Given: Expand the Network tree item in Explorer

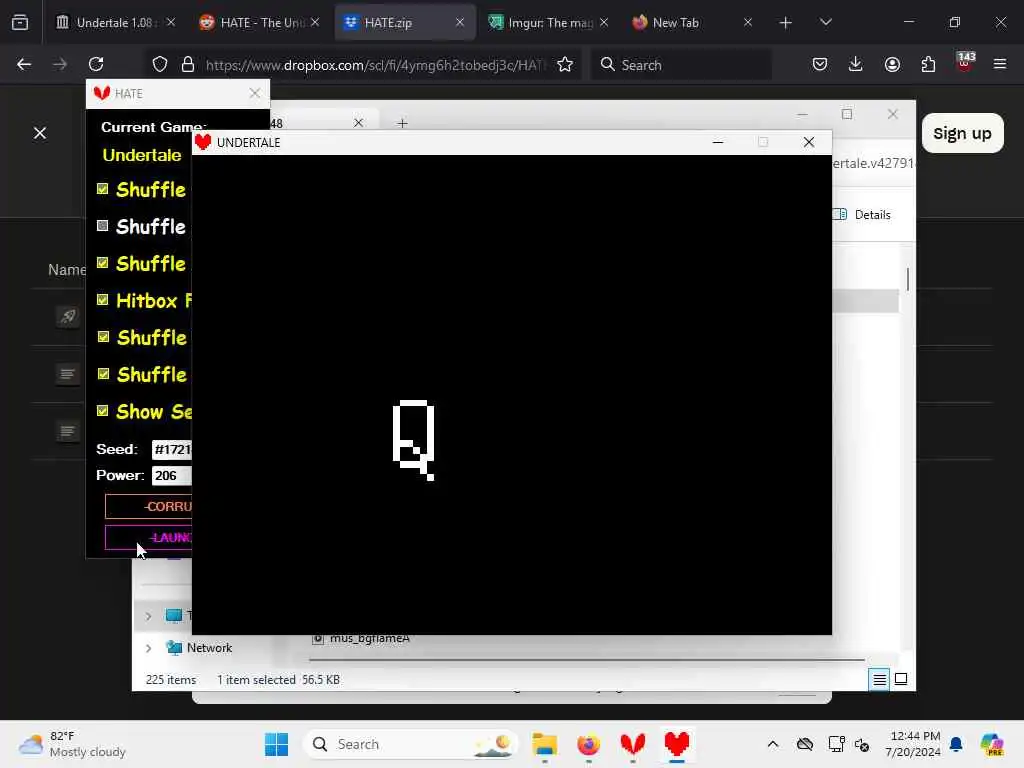Looking at the screenshot, I should point(148,648).
